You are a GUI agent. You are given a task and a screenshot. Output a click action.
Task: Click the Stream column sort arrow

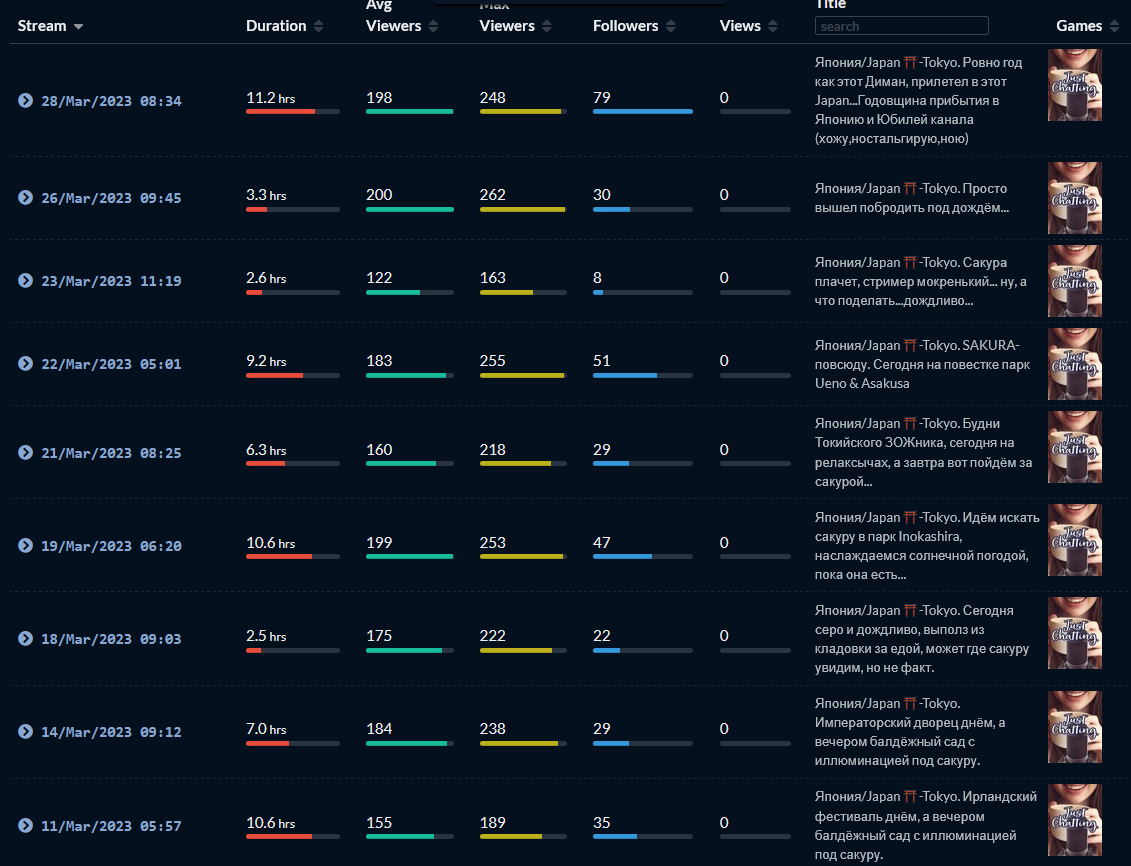pyautogui.click(x=79, y=27)
